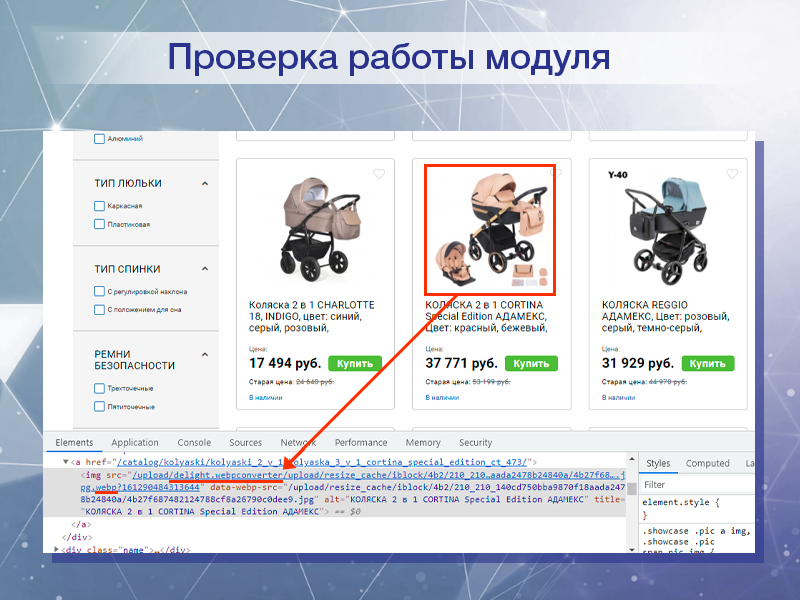
Task: Switch to the Console panel
Action: 193,442
